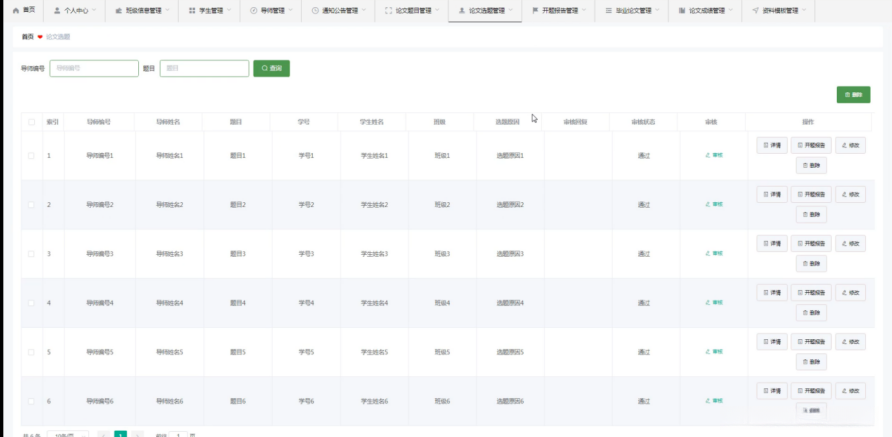The image size is (892, 437).
Task: Expand the 导师管理 menu
Action: [271, 10]
